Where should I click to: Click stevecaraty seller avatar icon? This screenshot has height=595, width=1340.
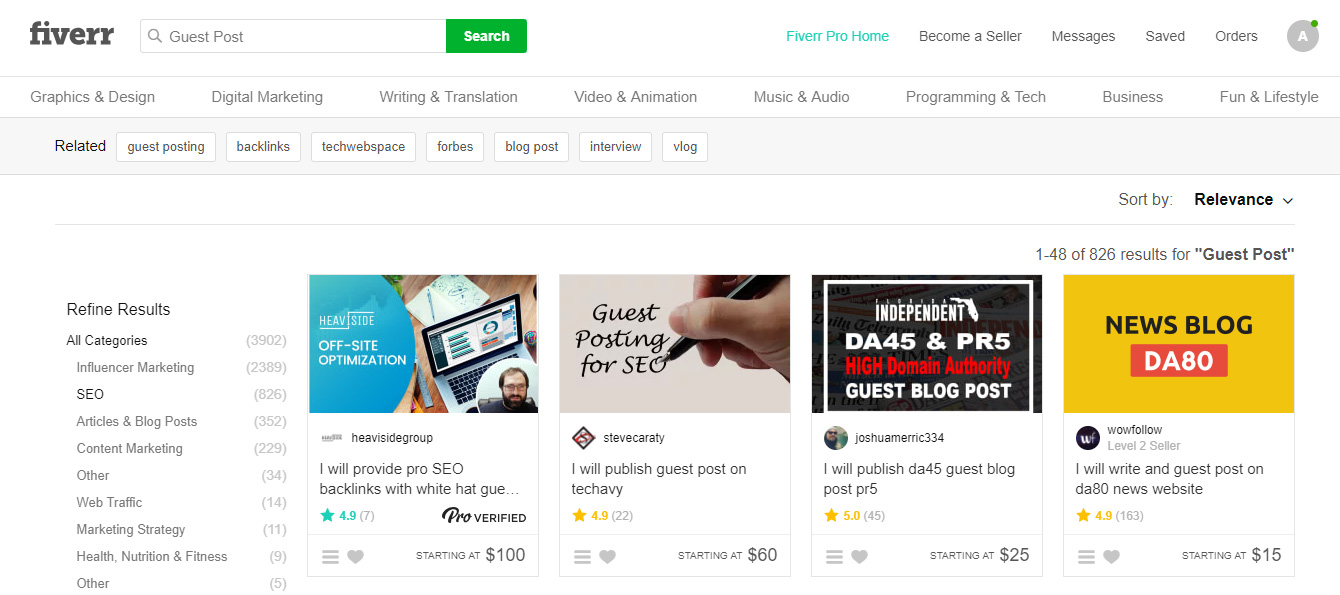584,438
